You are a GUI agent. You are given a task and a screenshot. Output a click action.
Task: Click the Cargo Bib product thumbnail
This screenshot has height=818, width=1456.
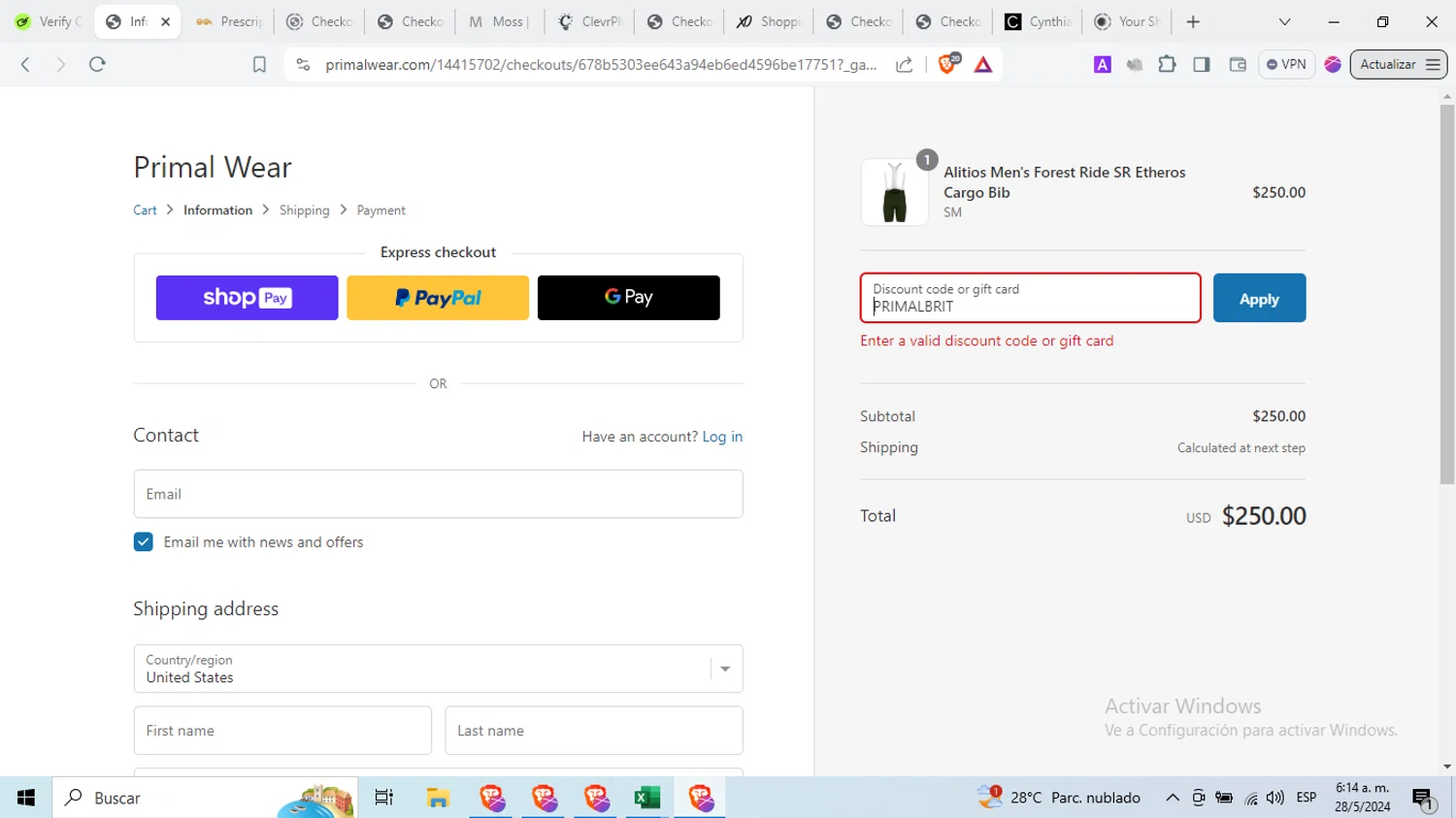pyautogui.click(x=894, y=192)
